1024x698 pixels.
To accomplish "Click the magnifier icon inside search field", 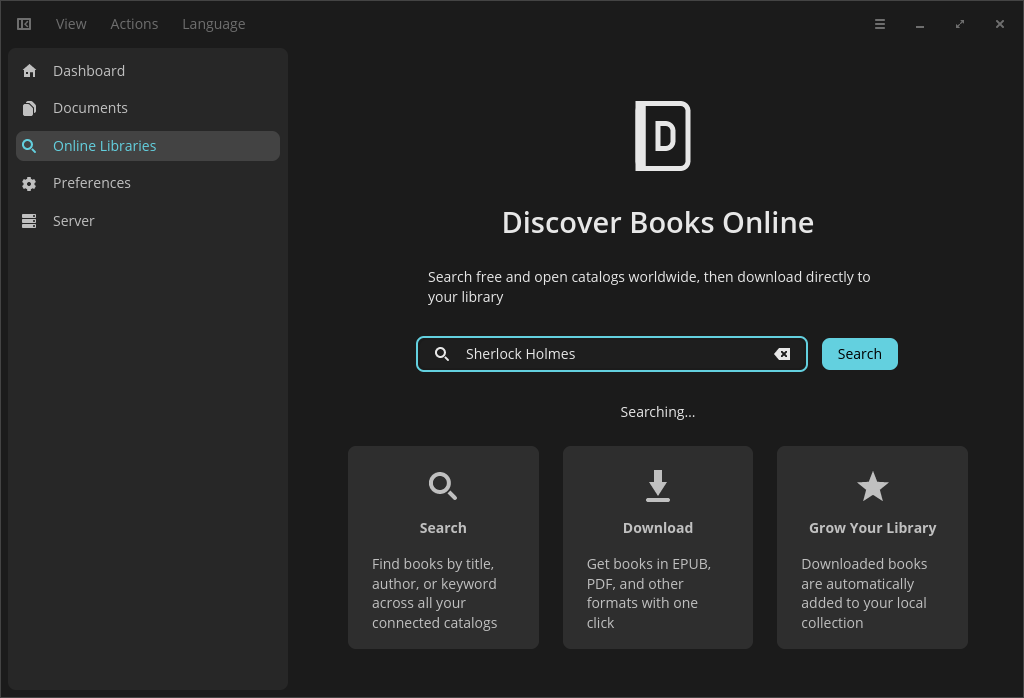I will (x=442, y=354).
